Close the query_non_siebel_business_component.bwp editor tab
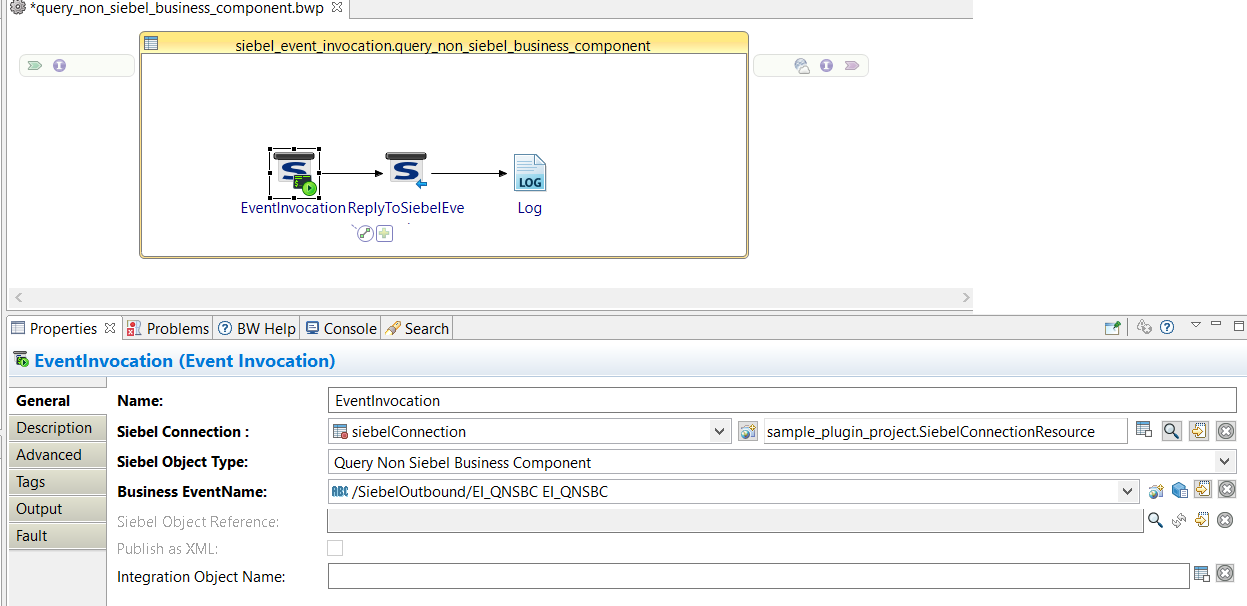The image size is (1247, 606). 336,7
